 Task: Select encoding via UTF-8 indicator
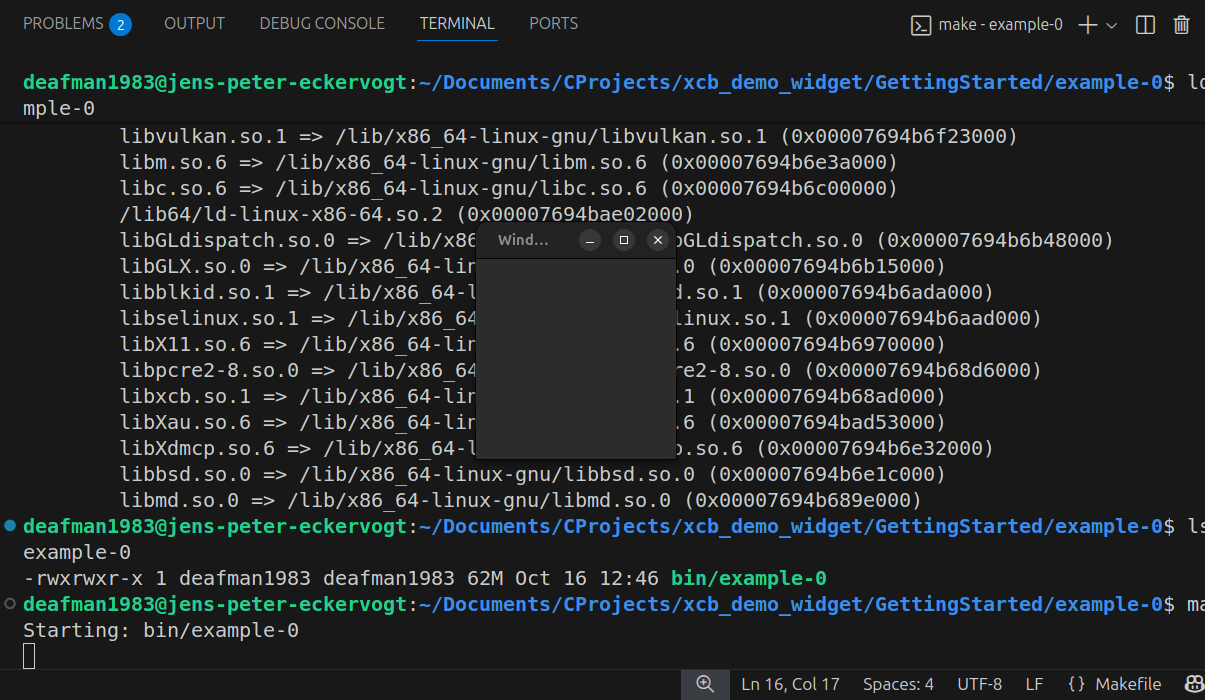pos(979,684)
